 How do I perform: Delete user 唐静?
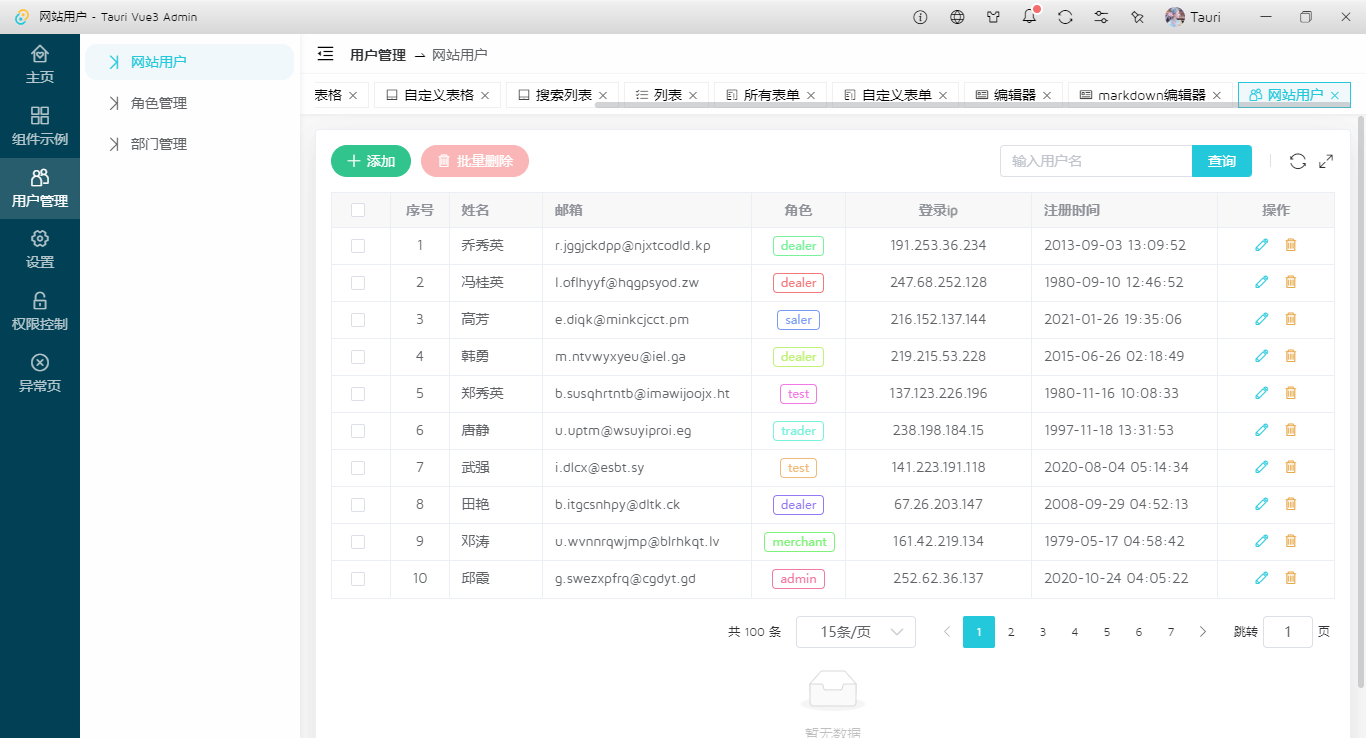1291,430
